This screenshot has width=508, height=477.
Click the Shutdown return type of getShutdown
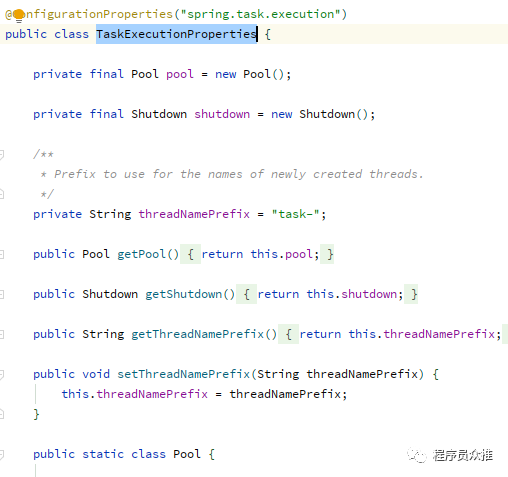(x=110, y=294)
